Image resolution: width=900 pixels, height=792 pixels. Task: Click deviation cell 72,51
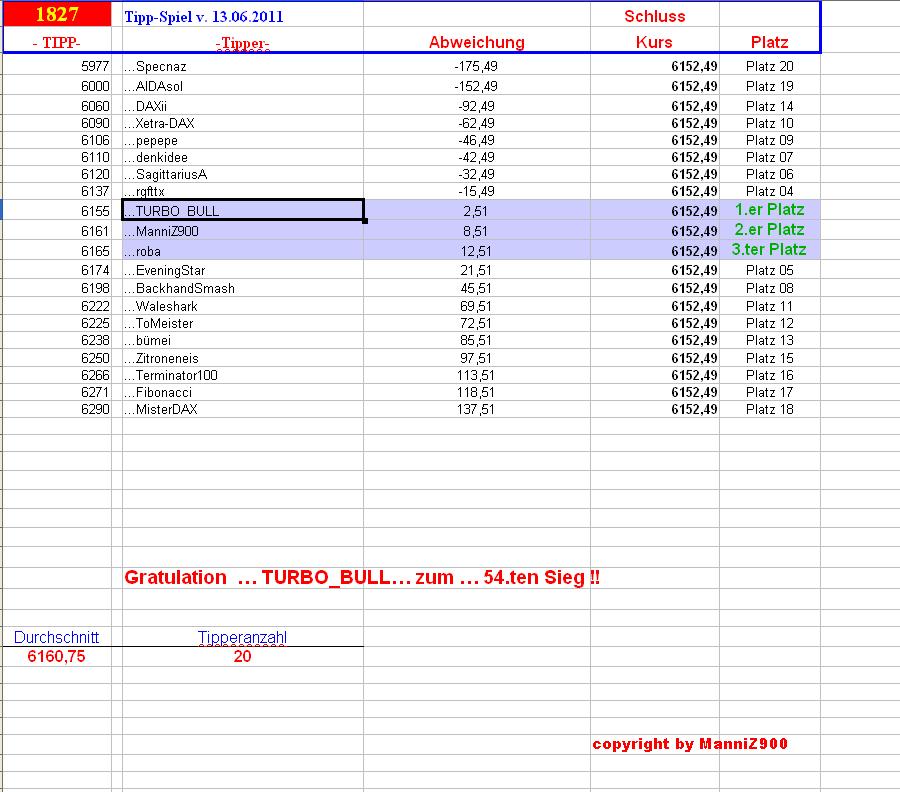(476, 323)
